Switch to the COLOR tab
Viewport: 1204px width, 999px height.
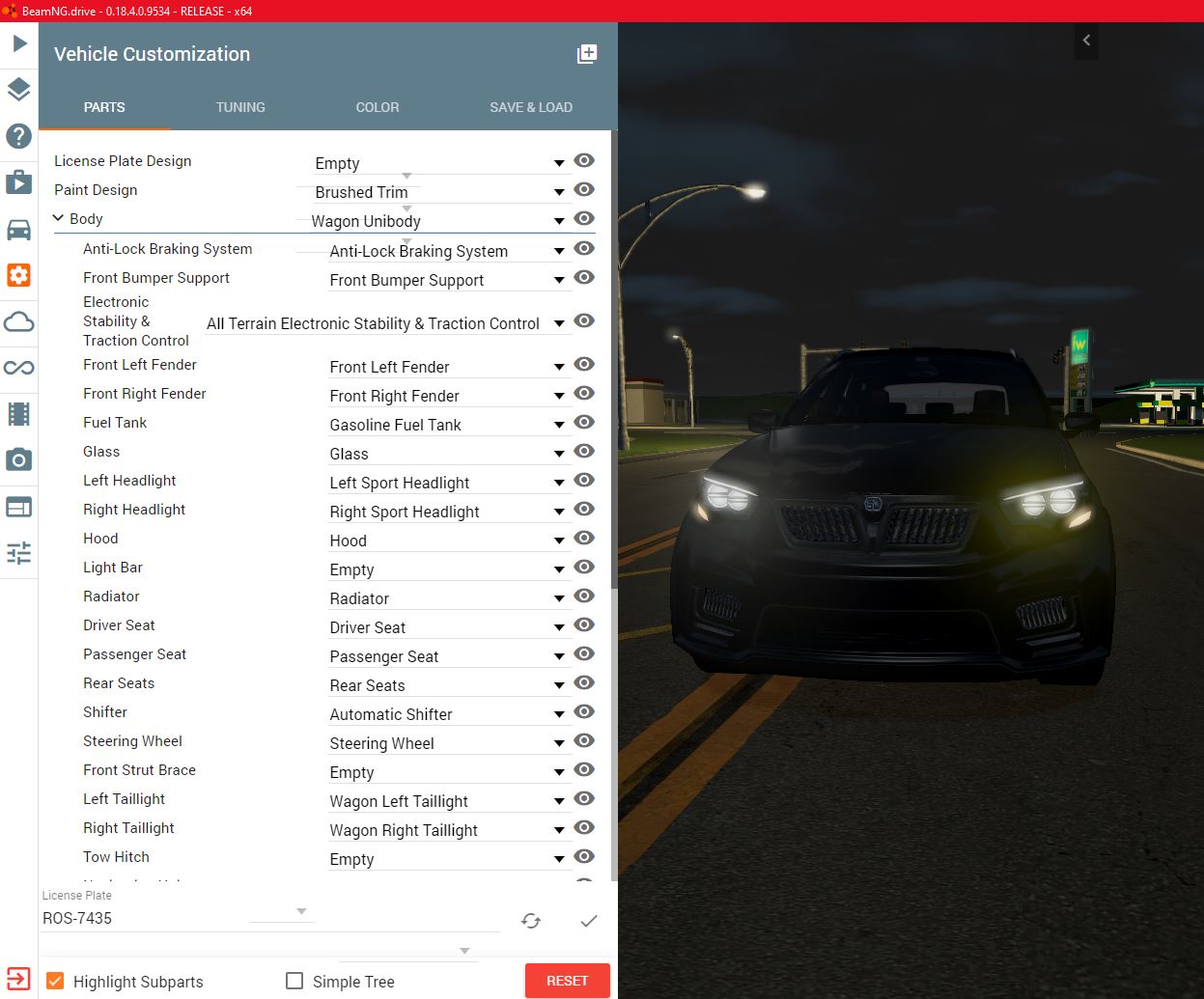click(378, 107)
